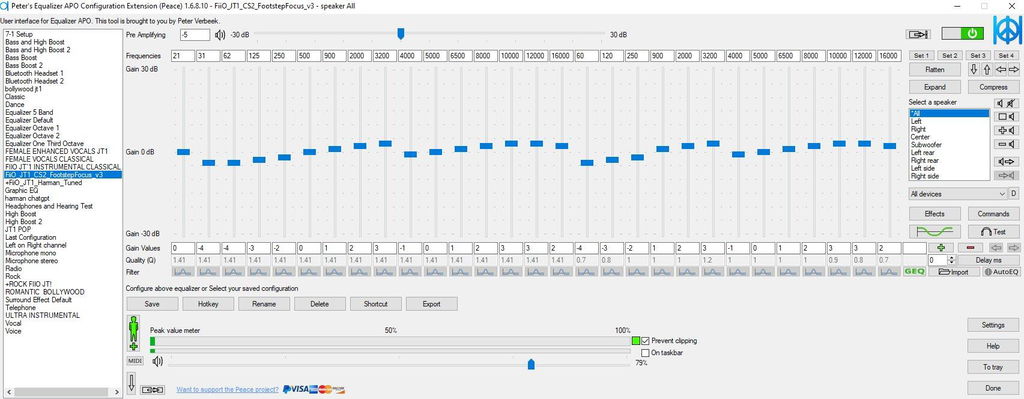The image size is (1024, 399).
Task: Toggle the green power on/off switch
Action: 963,33
